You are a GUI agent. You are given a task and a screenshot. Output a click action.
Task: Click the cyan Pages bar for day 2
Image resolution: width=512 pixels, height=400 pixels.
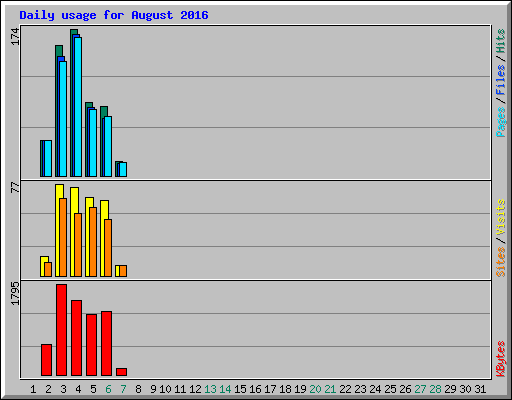(x=48, y=158)
